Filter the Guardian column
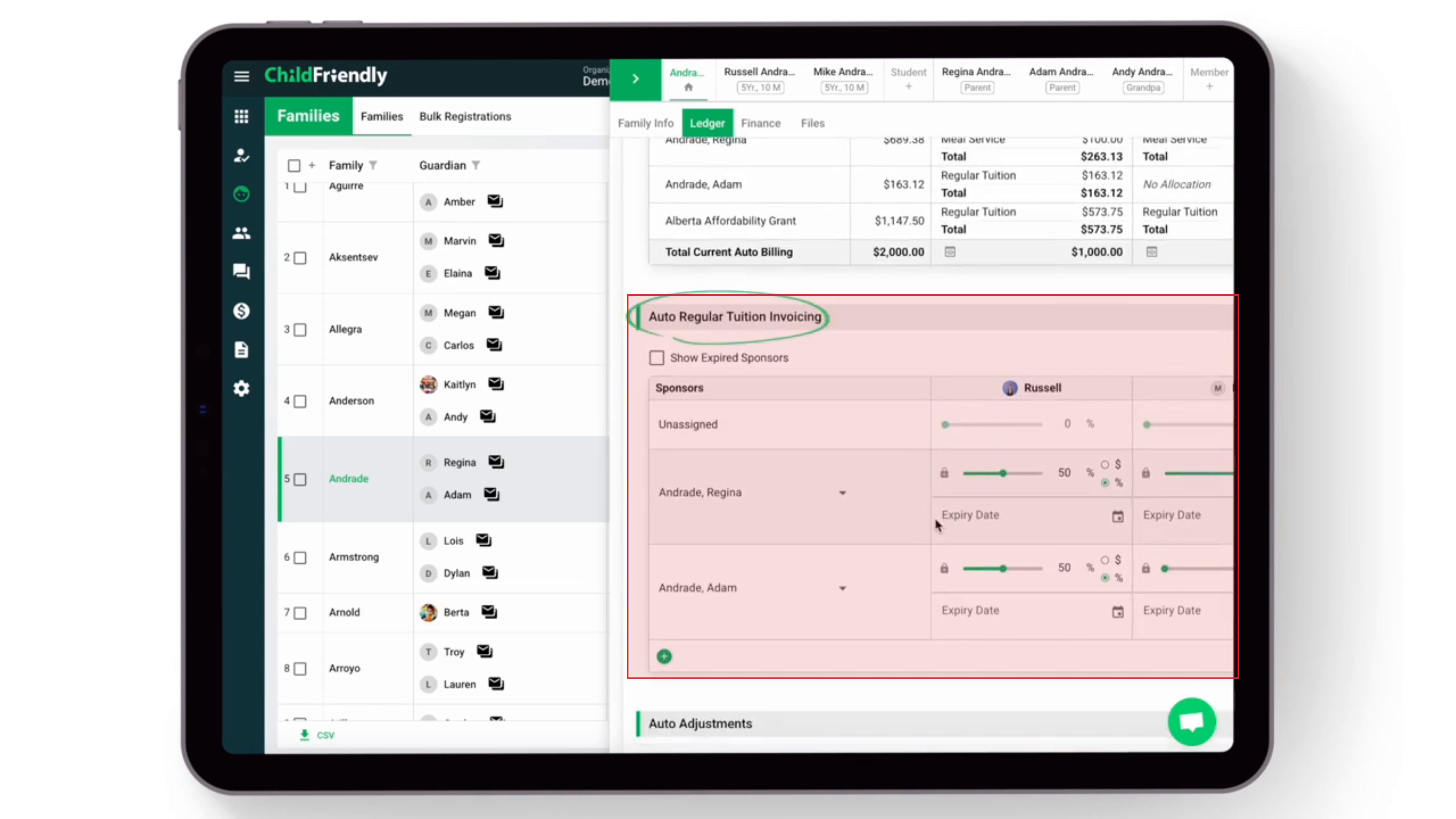The width and height of the screenshot is (1456, 819). [x=476, y=165]
